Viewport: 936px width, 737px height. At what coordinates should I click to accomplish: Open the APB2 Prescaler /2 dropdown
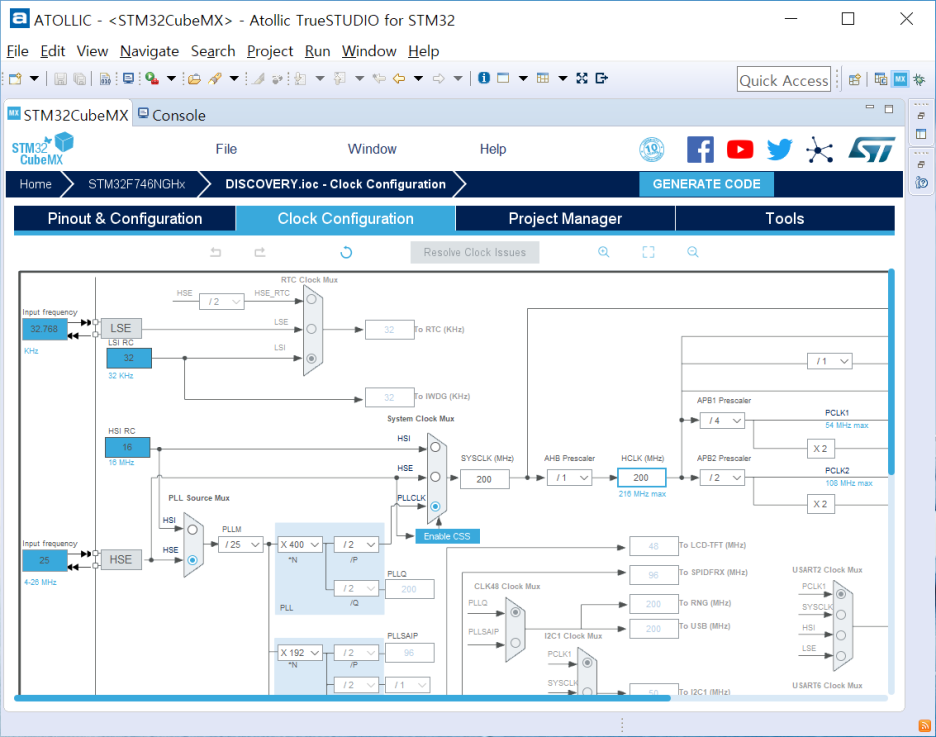[722, 477]
